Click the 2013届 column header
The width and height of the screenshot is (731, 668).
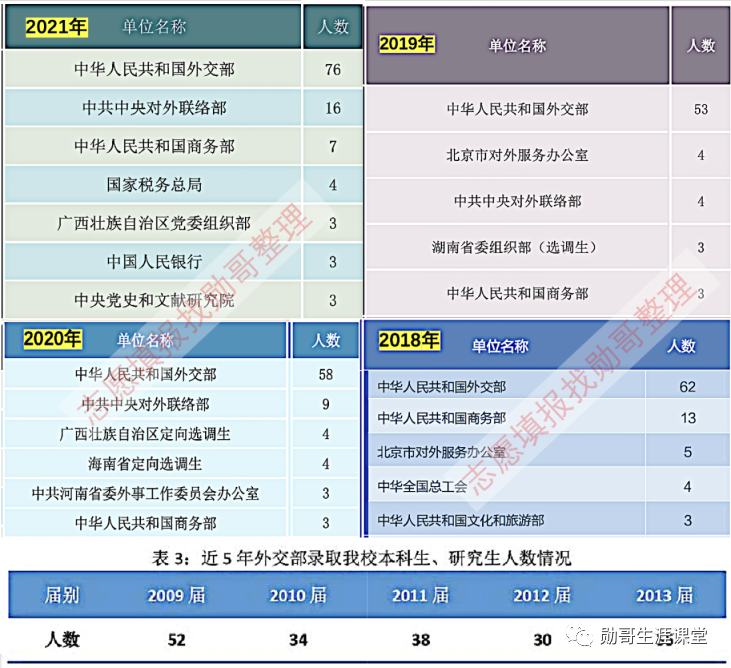coord(665,595)
